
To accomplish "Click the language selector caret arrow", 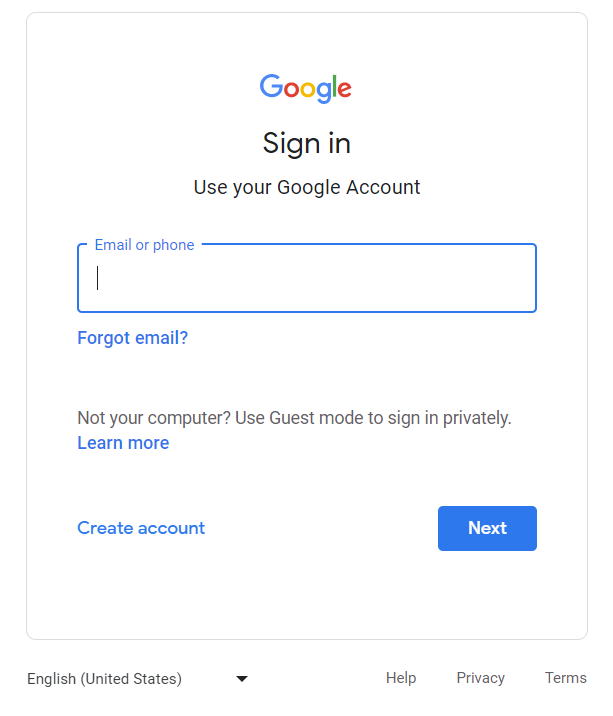I will pos(242,679).
